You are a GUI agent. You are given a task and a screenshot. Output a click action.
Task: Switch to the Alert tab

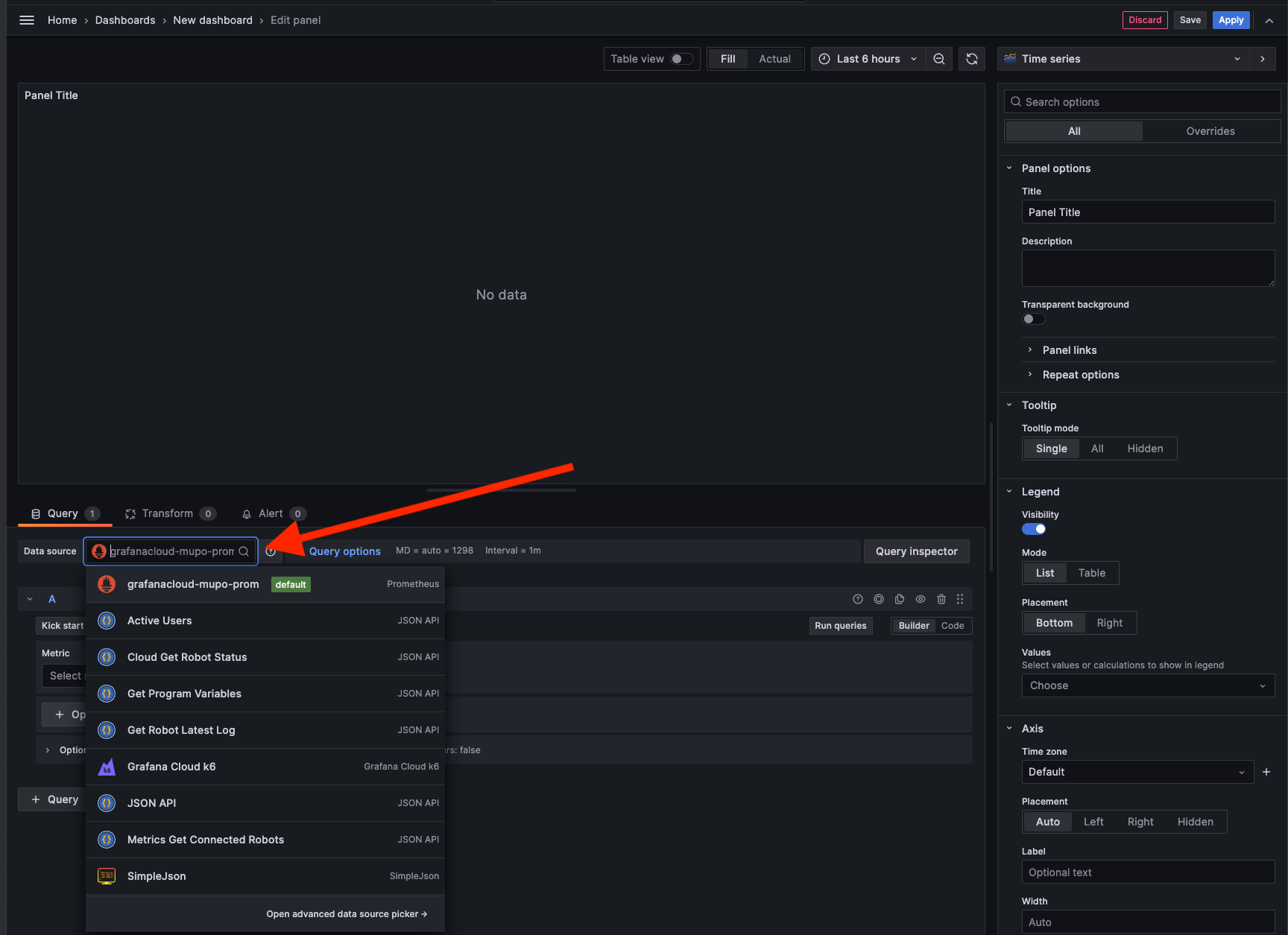point(274,513)
